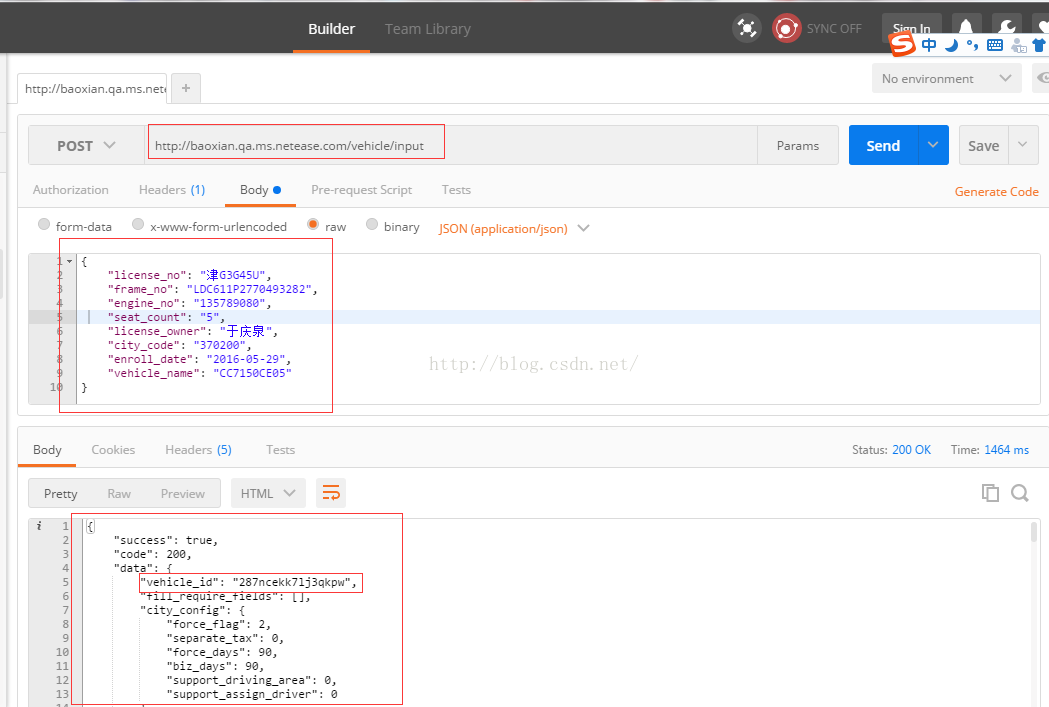
Task: Expand the Send button dropdown arrow
Action: 933,145
